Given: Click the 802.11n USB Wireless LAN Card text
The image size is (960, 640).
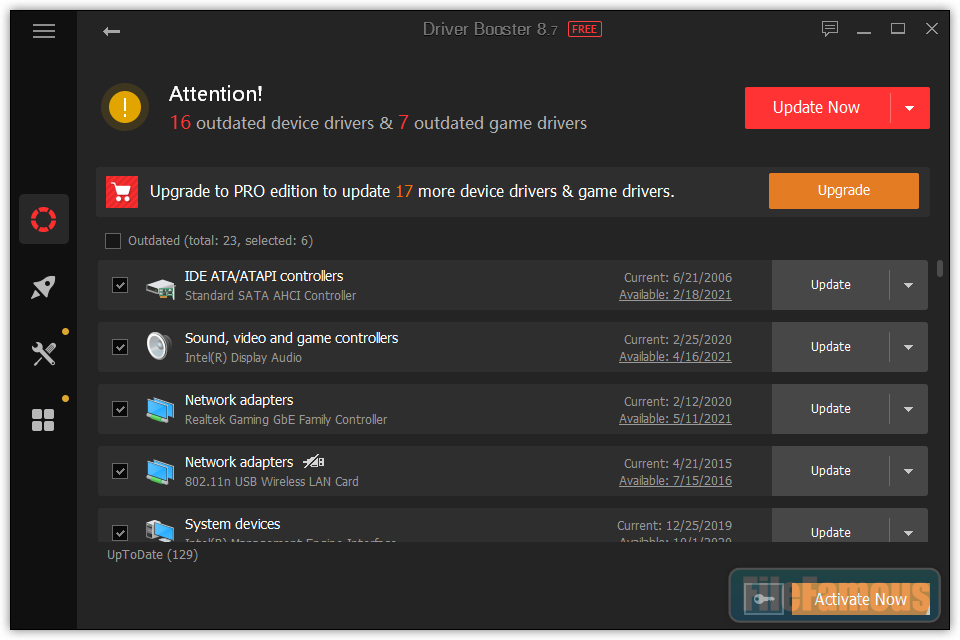Looking at the screenshot, I should [272, 481].
